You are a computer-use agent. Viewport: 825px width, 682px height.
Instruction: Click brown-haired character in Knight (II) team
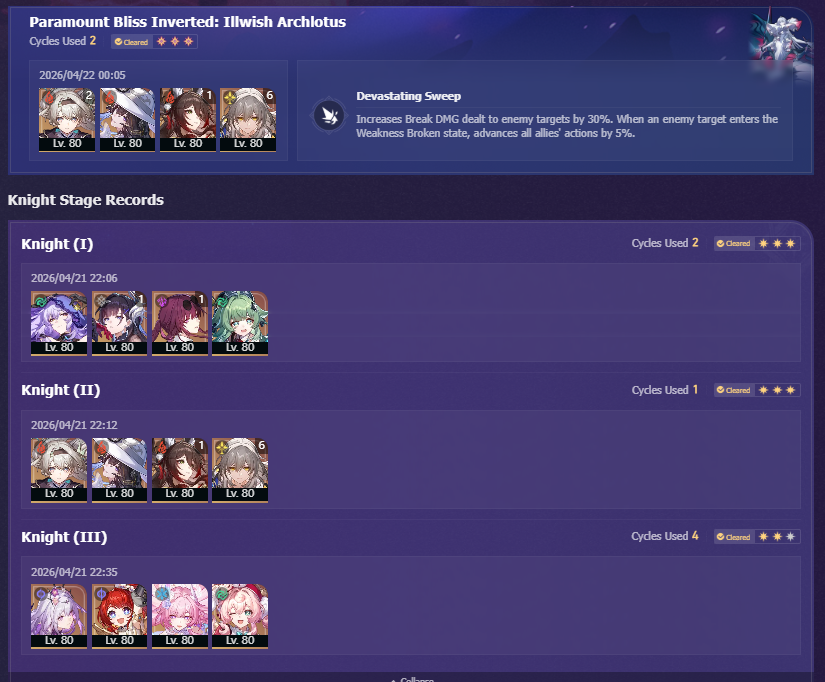pyautogui.click(x=180, y=470)
